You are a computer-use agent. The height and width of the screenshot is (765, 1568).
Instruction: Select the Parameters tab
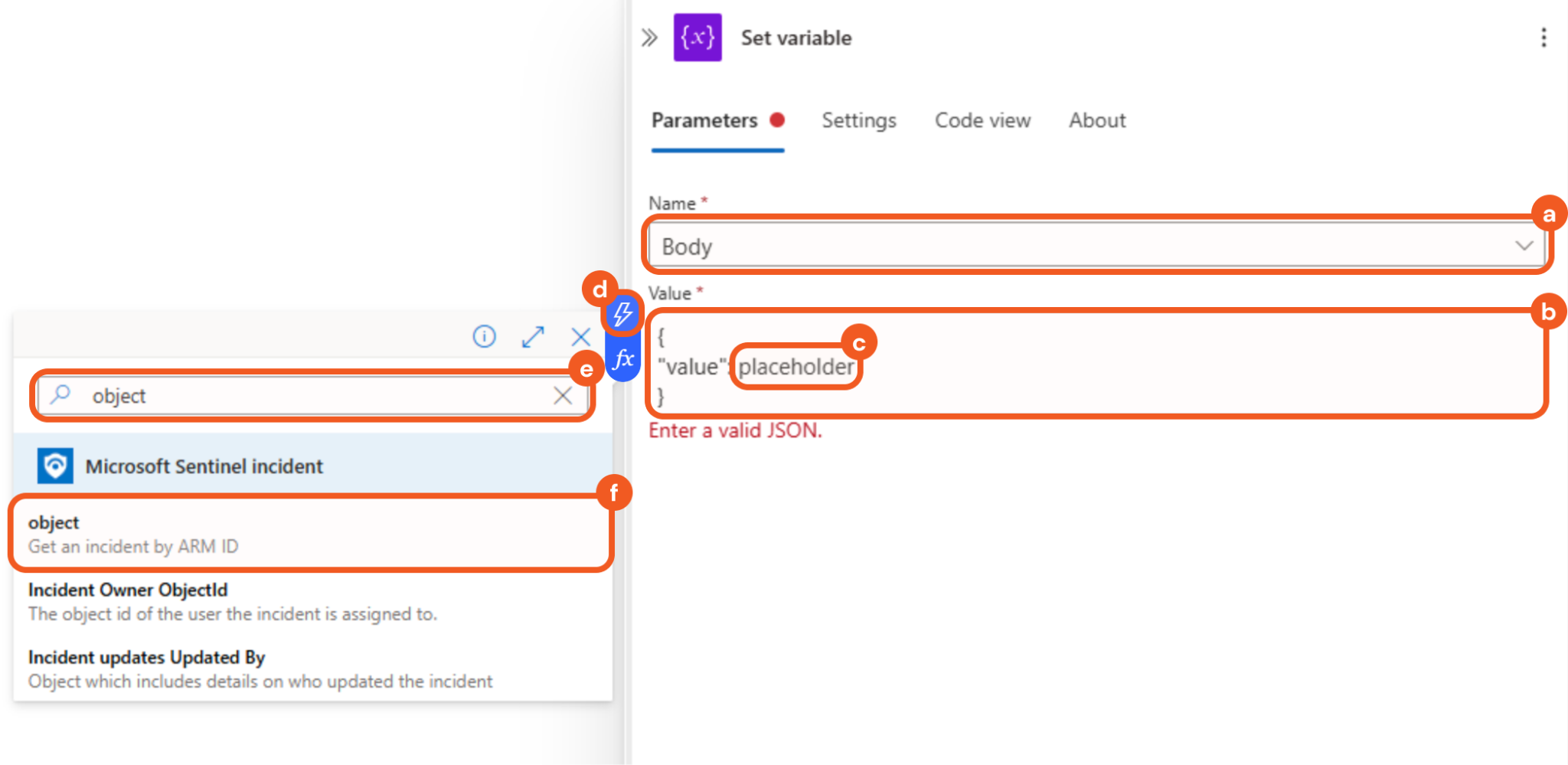click(704, 120)
